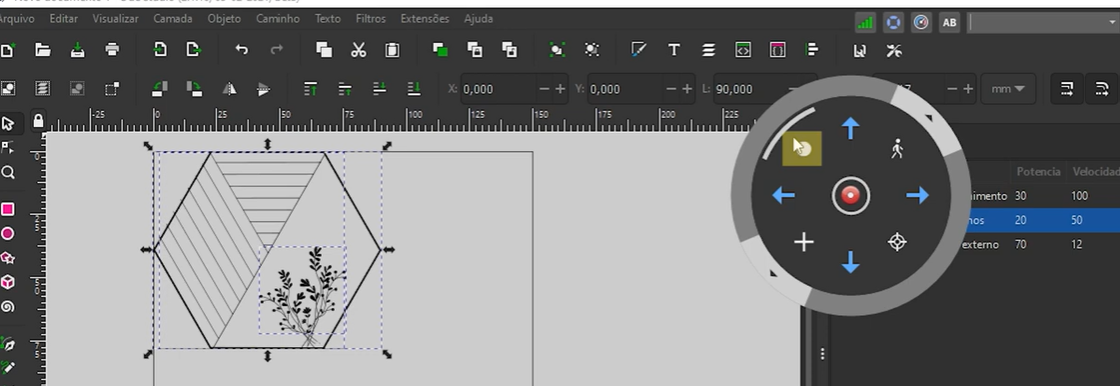1120x386 pixels.
Task: Flip the selection horizontally
Action: pos(229,89)
